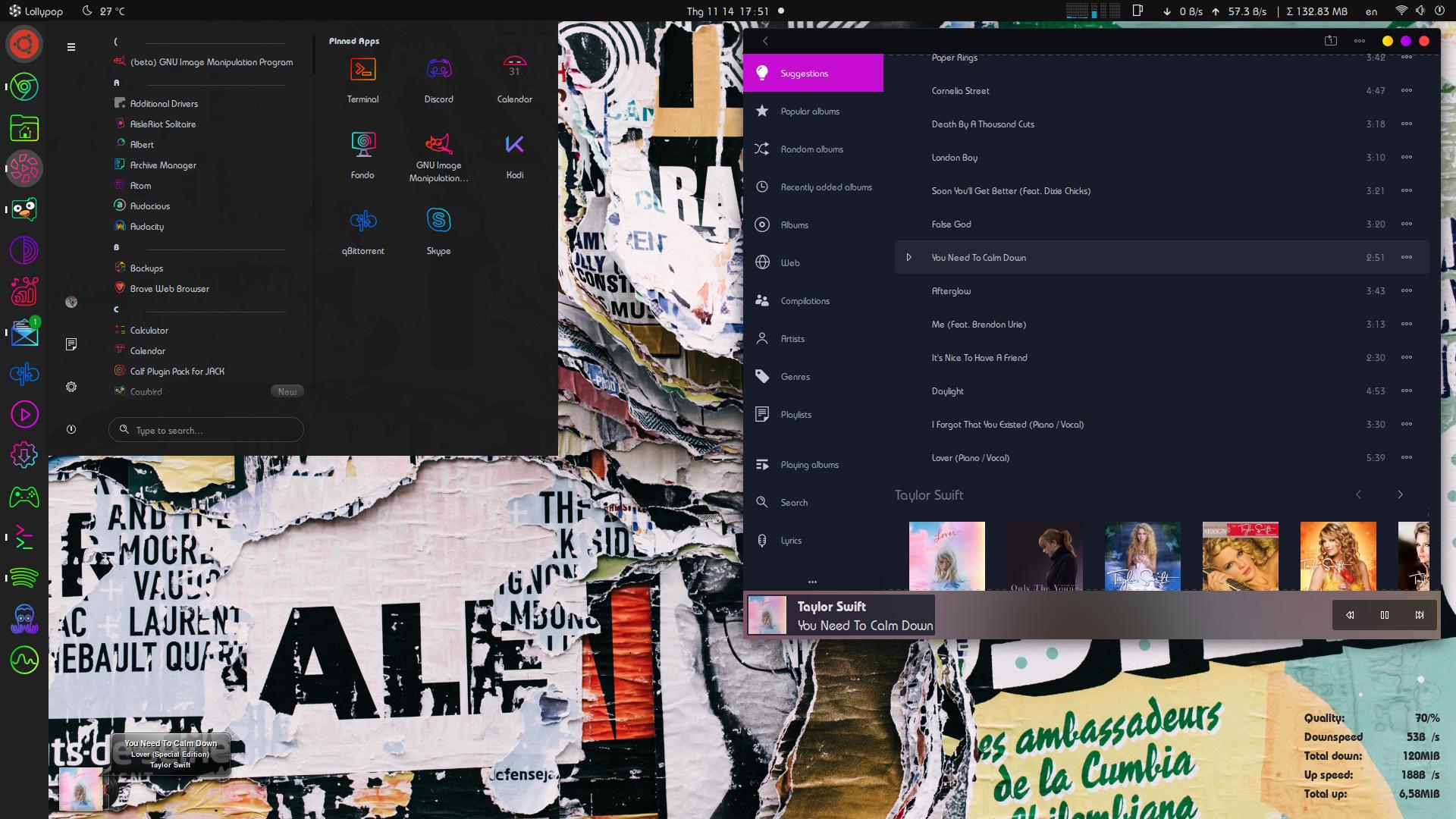The width and height of the screenshot is (1456, 819).
Task: Click the top bar clock date
Action: tap(728, 11)
